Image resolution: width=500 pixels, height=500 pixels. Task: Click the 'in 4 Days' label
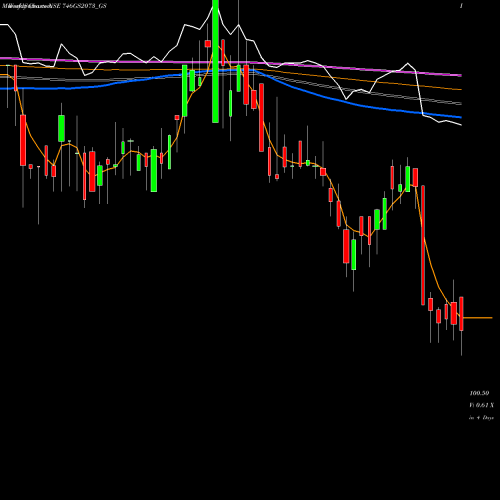tap(481, 417)
